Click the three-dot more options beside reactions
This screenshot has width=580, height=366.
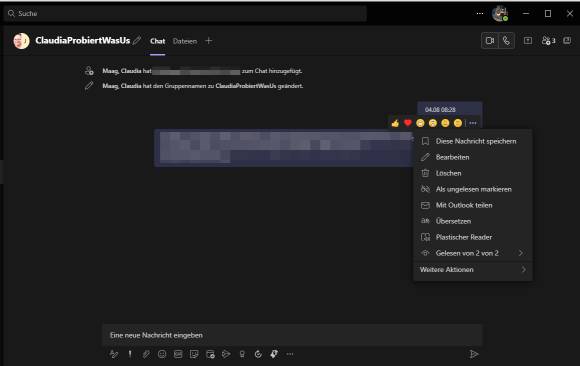coord(473,123)
